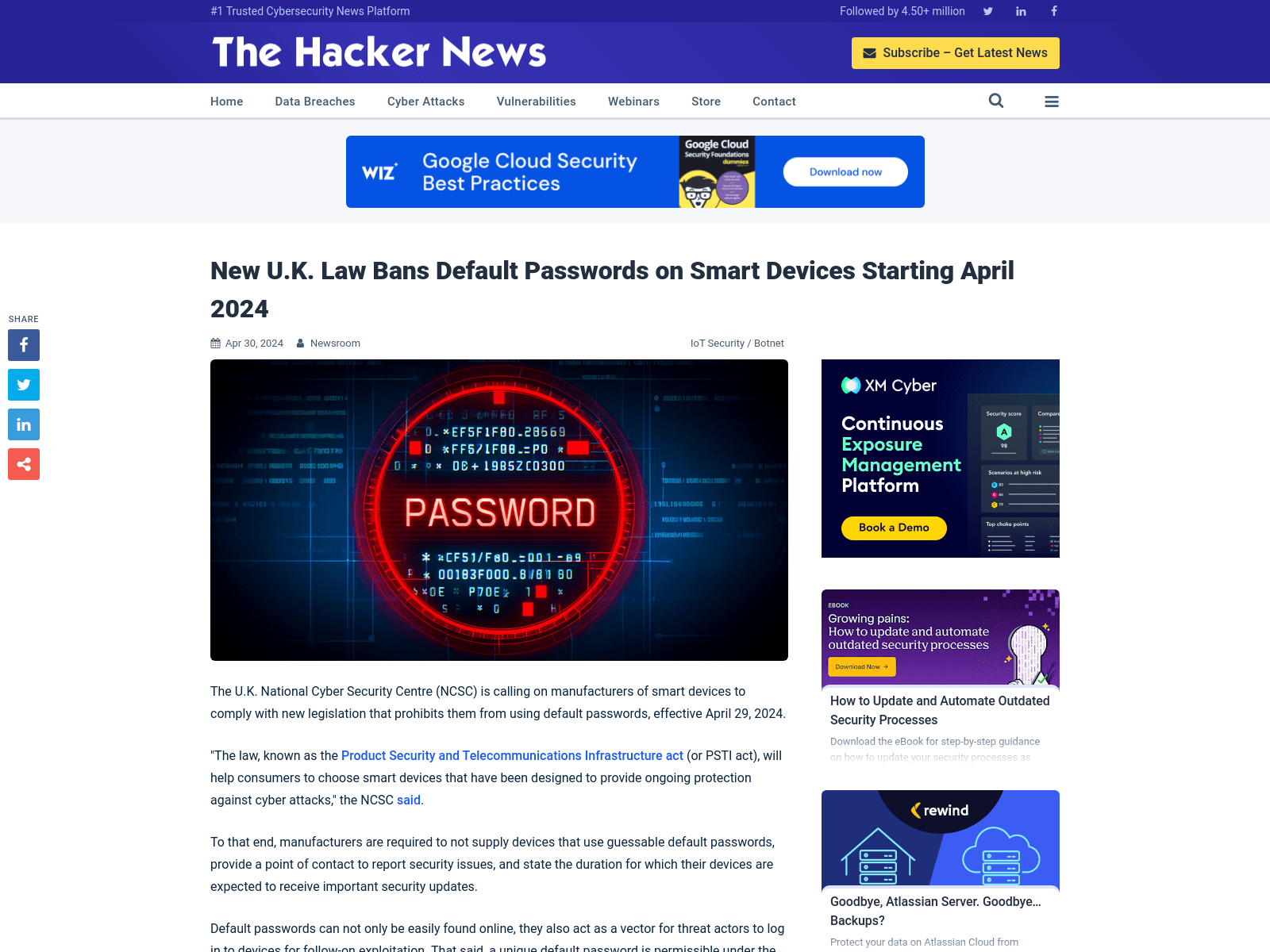Image resolution: width=1270 pixels, height=952 pixels.
Task: Click the Apr 30, 2024 date
Action: (254, 344)
